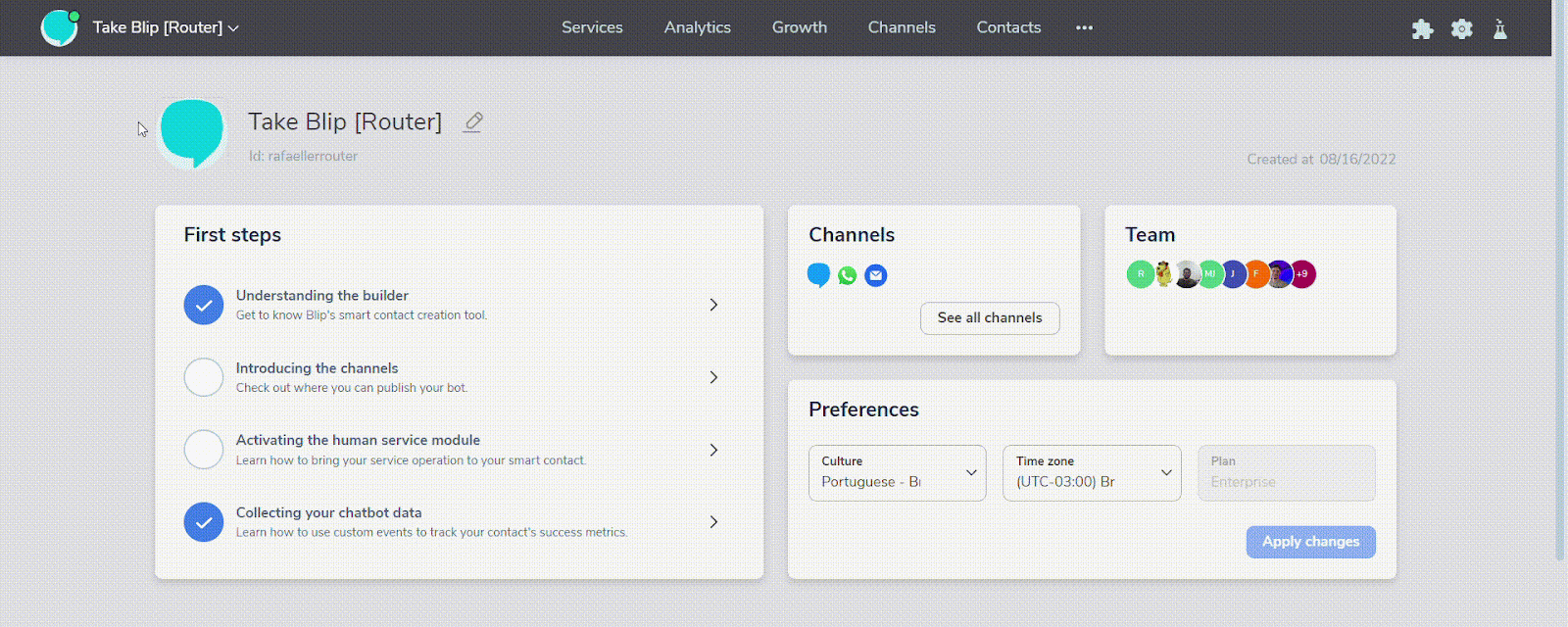Open the Blip Chat channel icon

coord(818,275)
